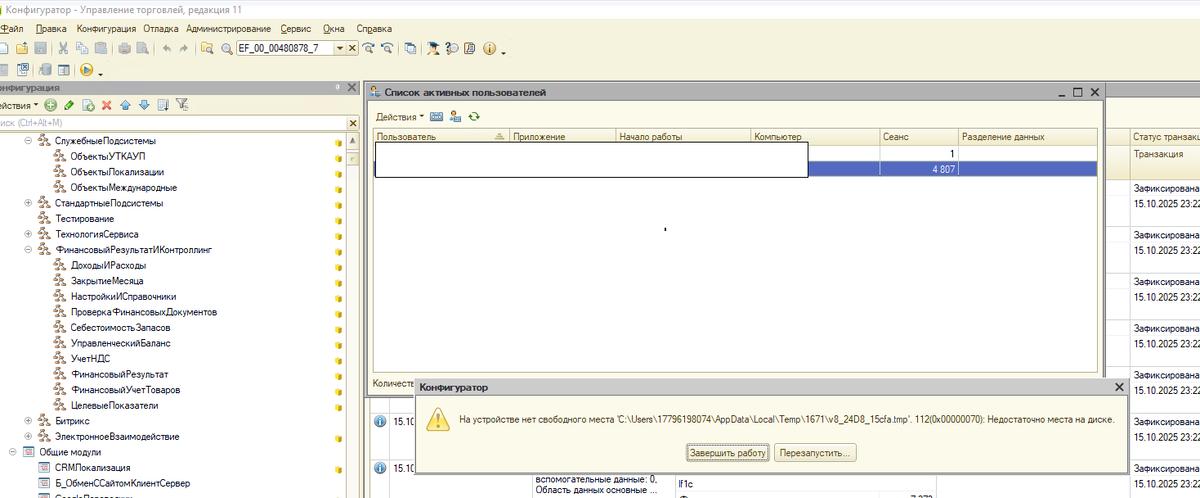Viewport: 1200px width, 498px height.
Task: Start debugging with the play icon
Action: click(x=87, y=70)
